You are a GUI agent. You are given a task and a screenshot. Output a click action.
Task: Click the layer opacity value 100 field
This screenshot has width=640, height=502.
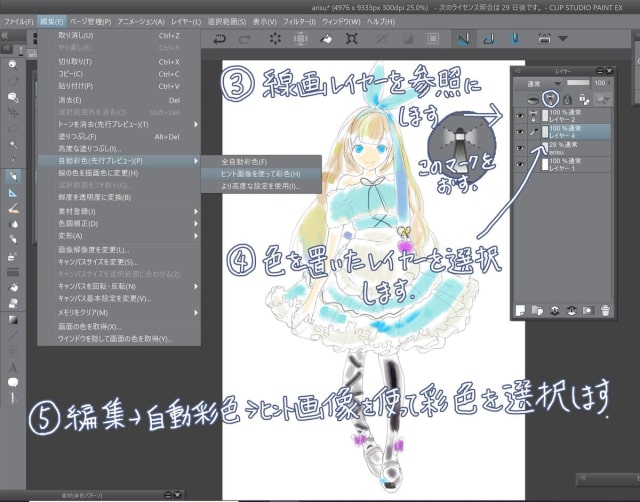(602, 83)
